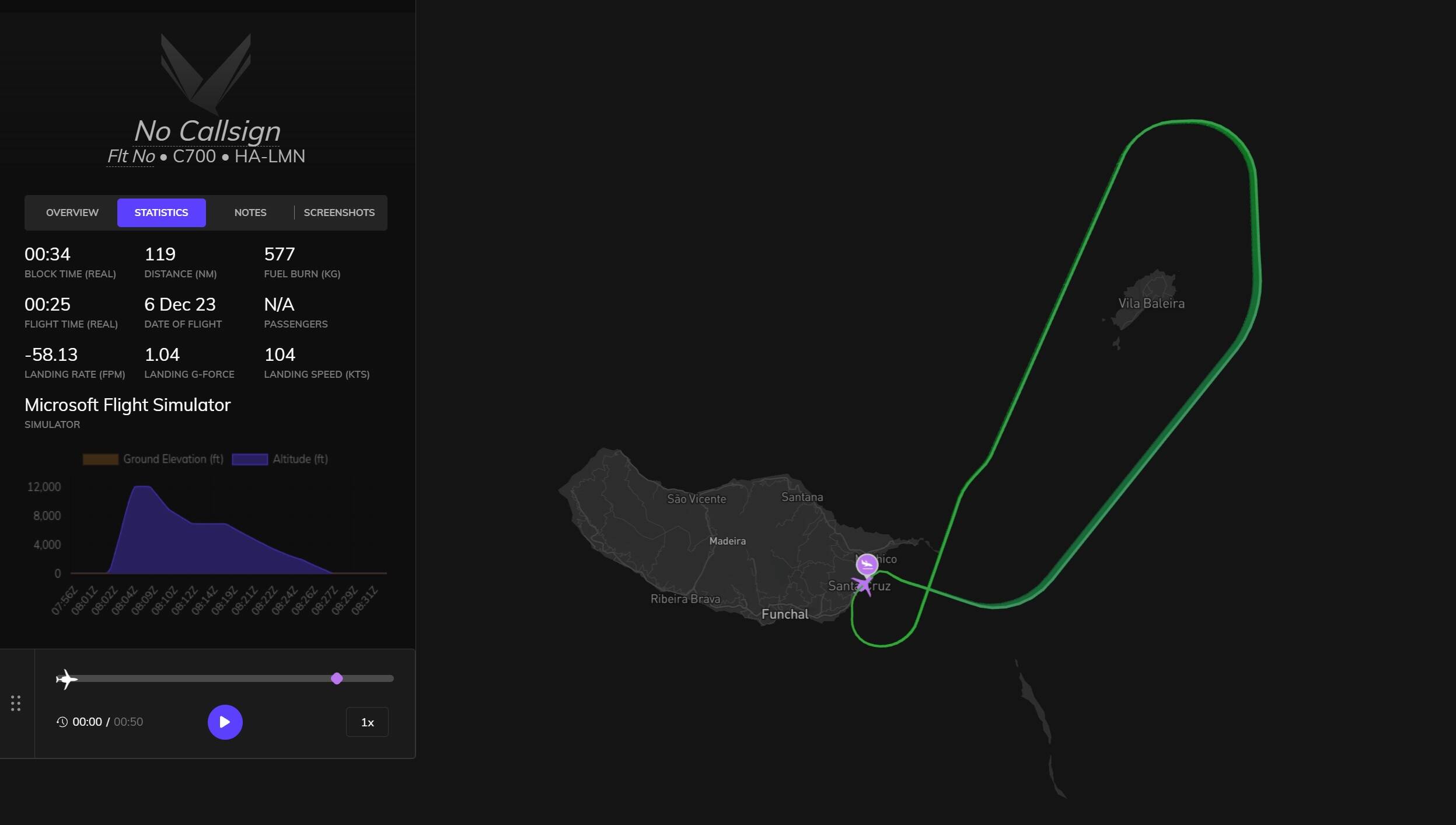
Task: Click the drag handle dots icon
Action: 16,703
